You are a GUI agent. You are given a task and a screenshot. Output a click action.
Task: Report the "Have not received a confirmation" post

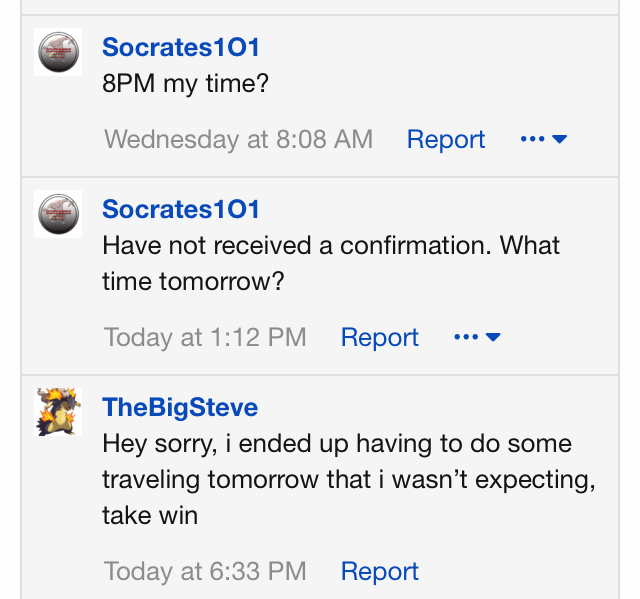pos(379,337)
